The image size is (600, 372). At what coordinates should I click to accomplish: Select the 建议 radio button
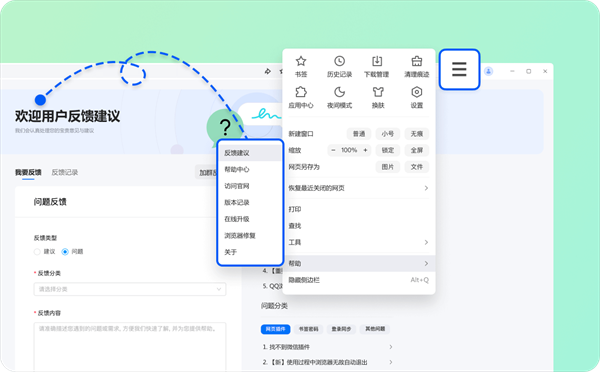click(x=37, y=251)
